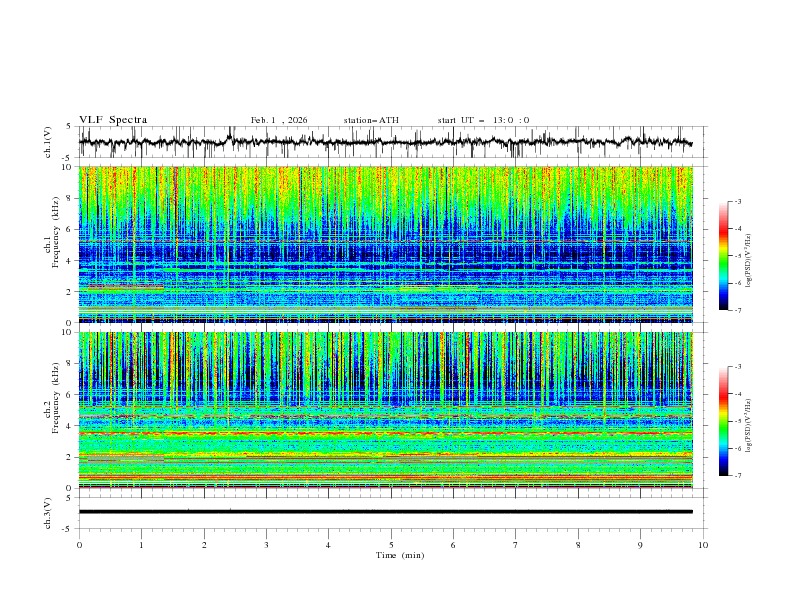Click the time axis tick label '0'
Screen dimensions: 792x612
[x=79, y=545]
